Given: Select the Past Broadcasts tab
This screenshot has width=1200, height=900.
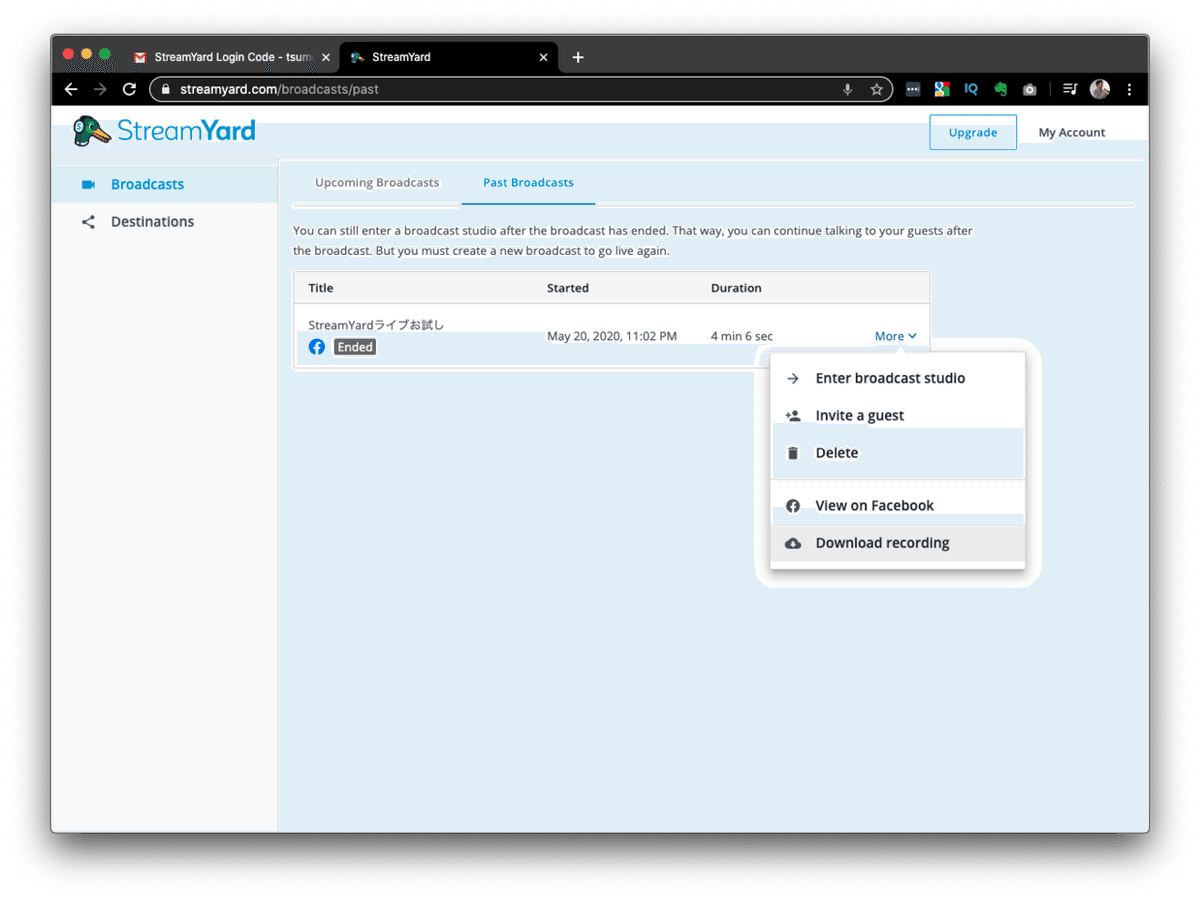Looking at the screenshot, I should point(528,183).
